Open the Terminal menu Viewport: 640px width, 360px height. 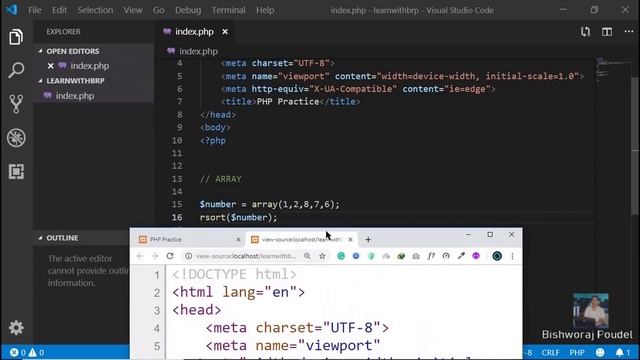point(228,10)
